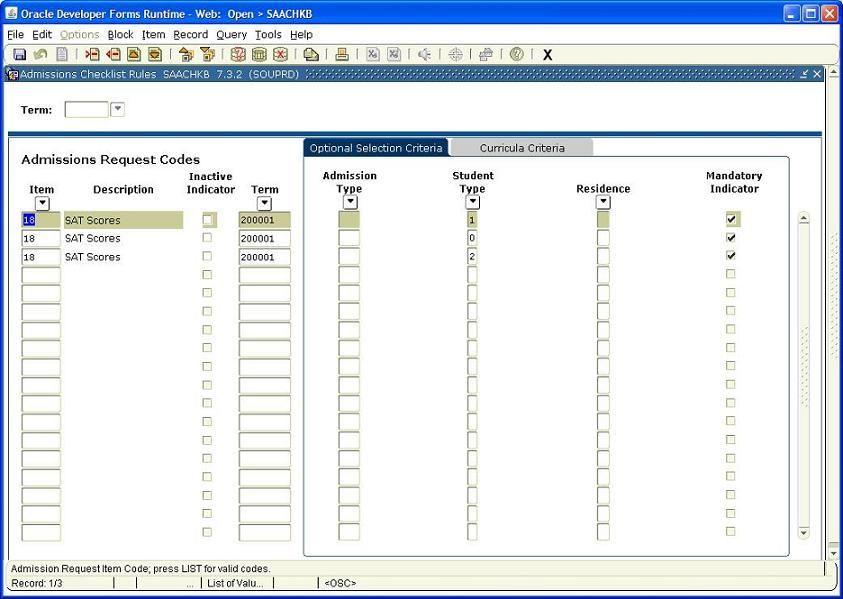
Task: Open the Record menu
Action: point(190,34)
